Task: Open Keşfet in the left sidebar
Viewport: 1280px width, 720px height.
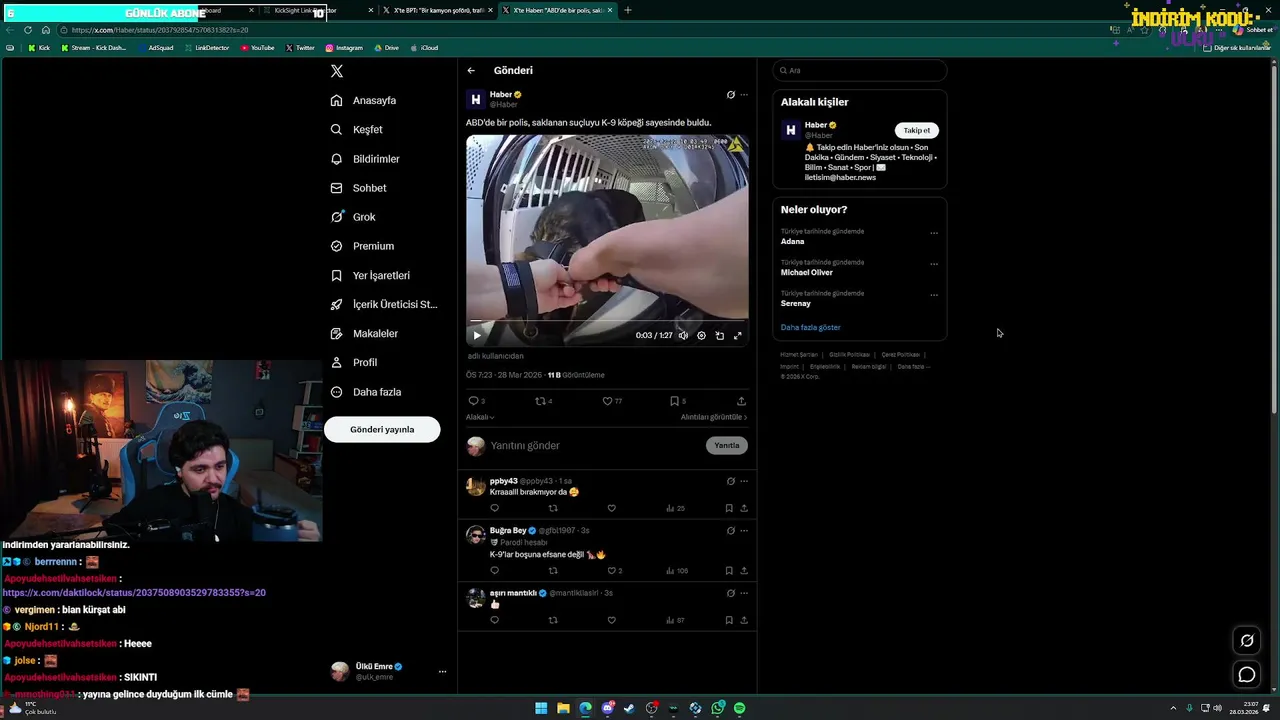Action: tap(357, 129)
